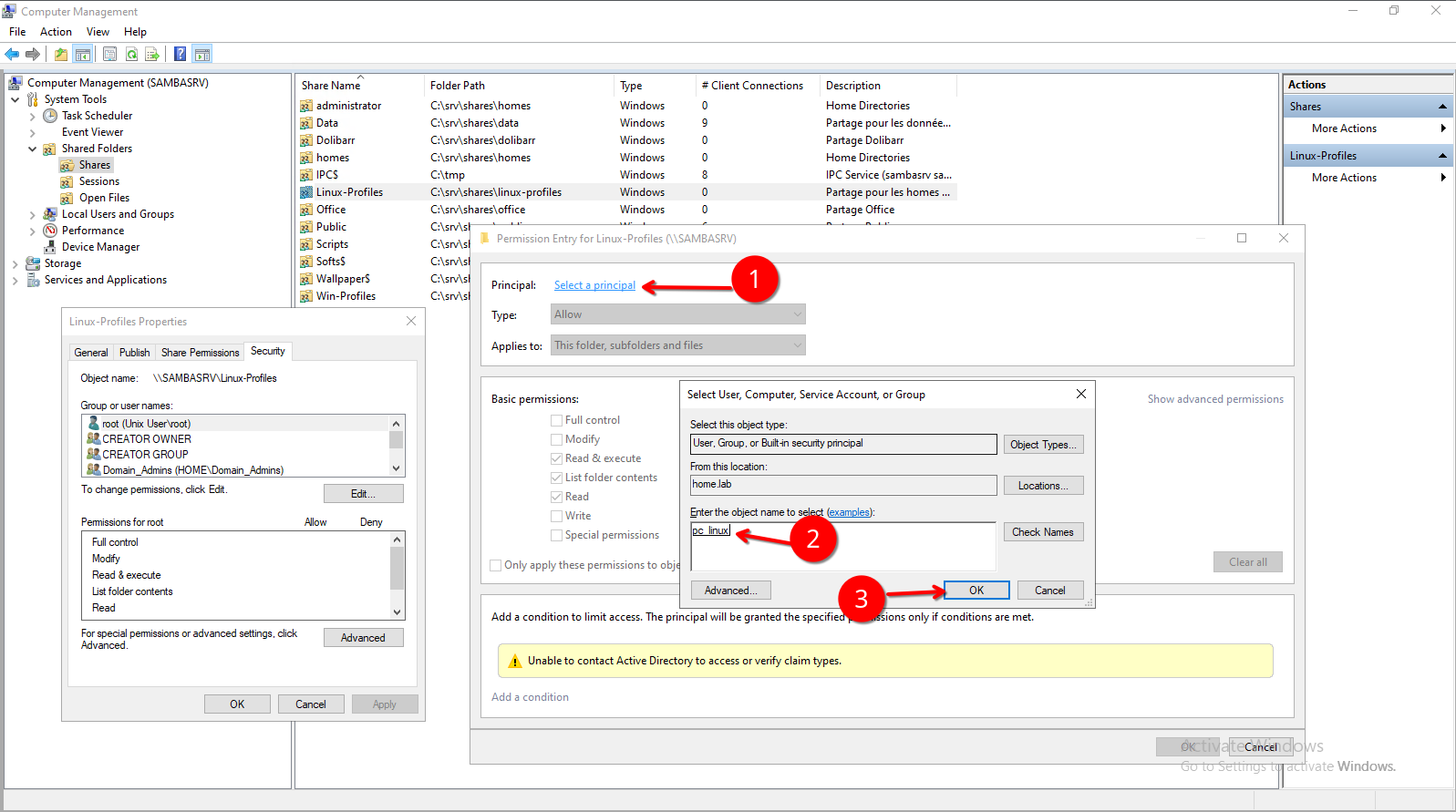Screen dimensions: 1456x812
Task: Expand the Local Users and Groups node
Action: 32,215
